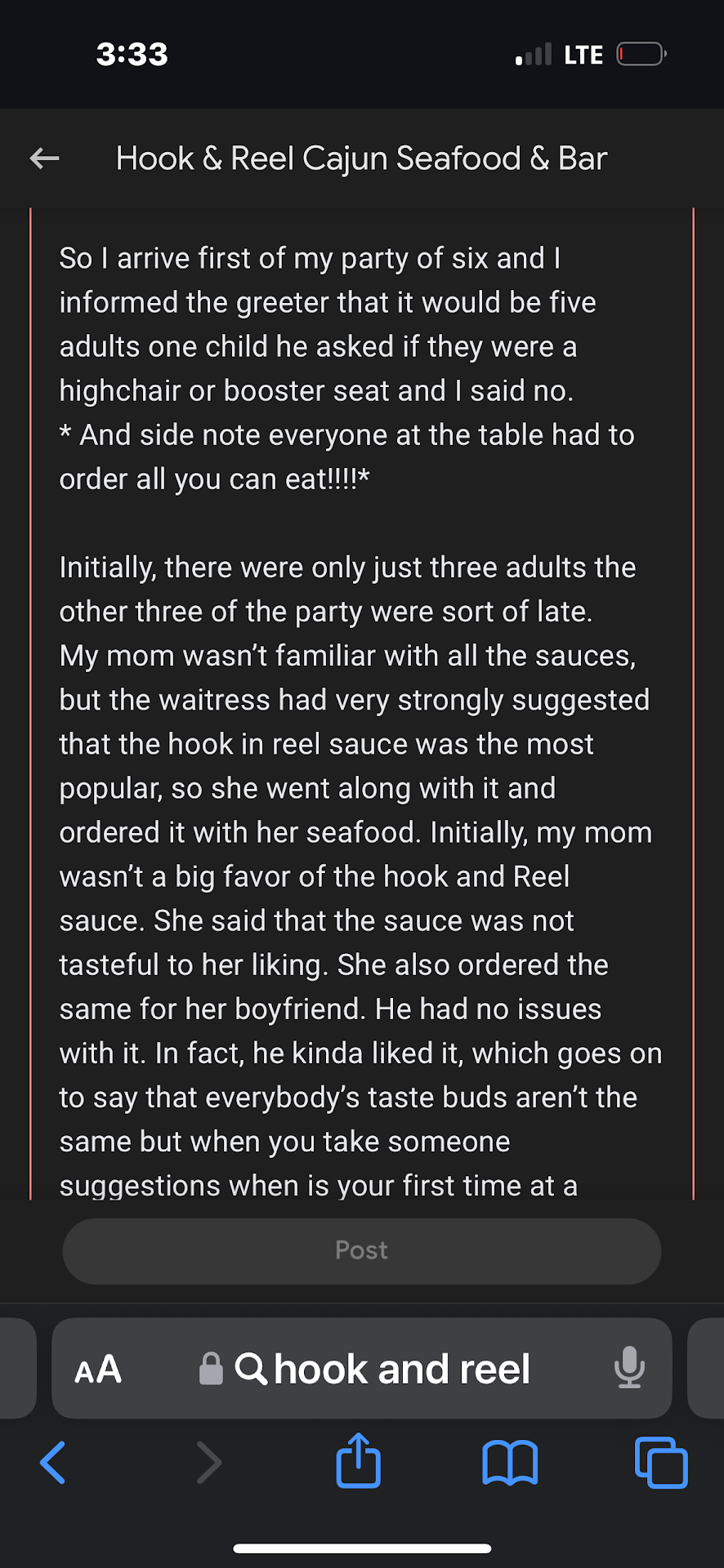
Task: Switch to the previous tab's address pill
Action: point(16,1368)
